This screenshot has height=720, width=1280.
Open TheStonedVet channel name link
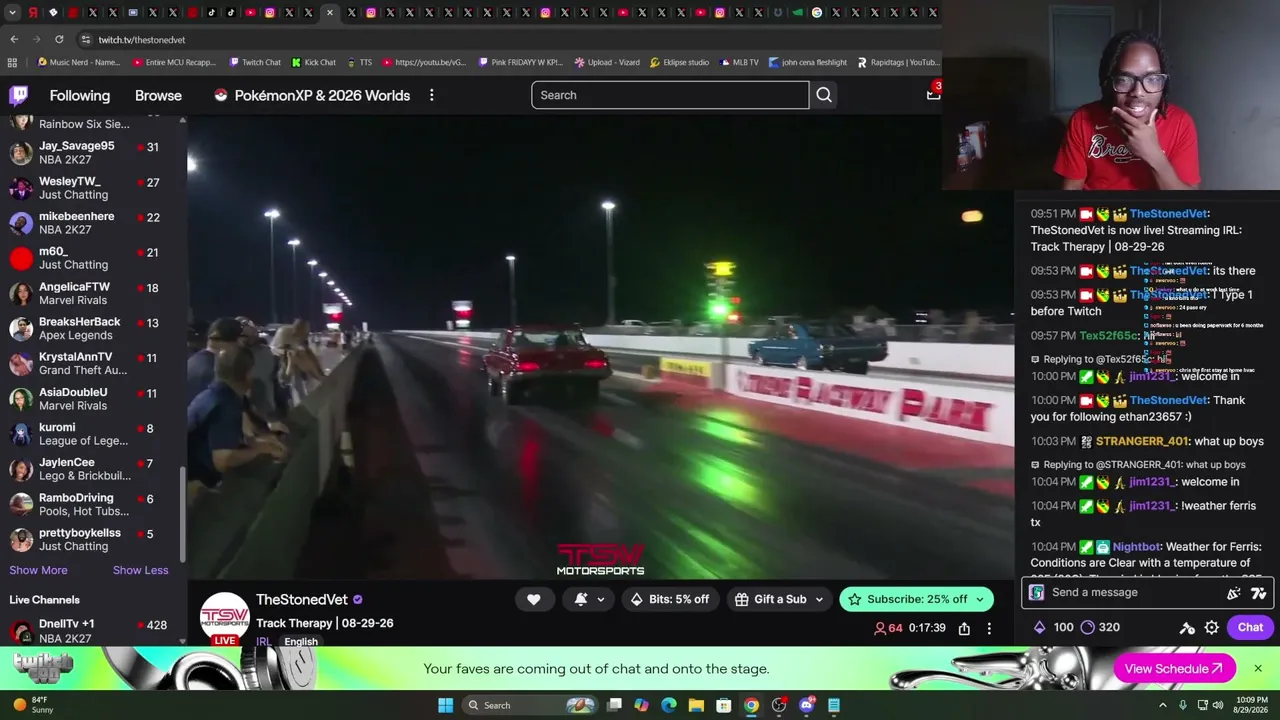[301, 600]
